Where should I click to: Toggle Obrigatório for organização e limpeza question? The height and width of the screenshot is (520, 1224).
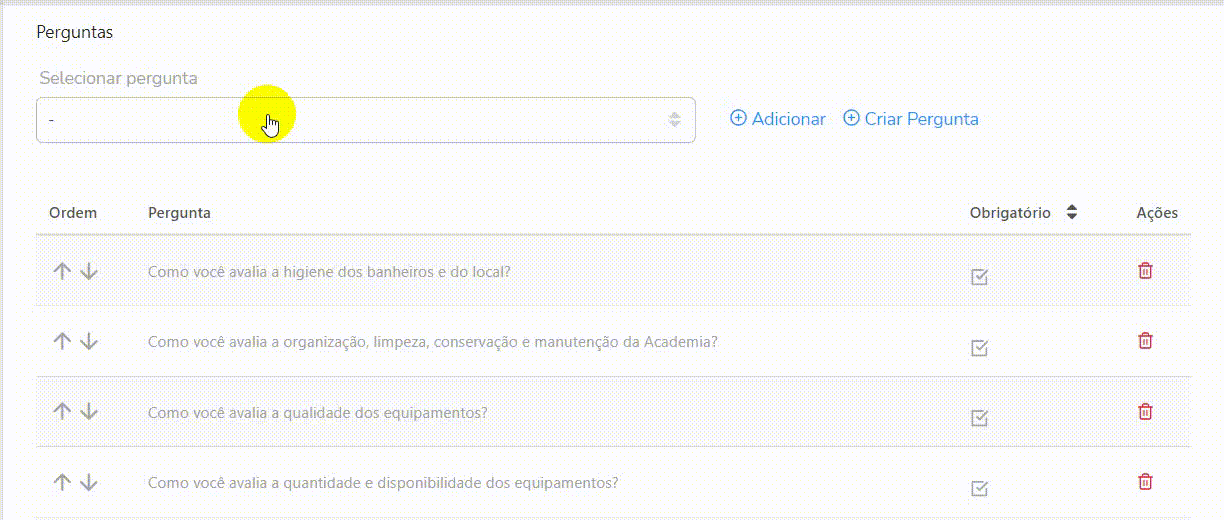(980, 348)
